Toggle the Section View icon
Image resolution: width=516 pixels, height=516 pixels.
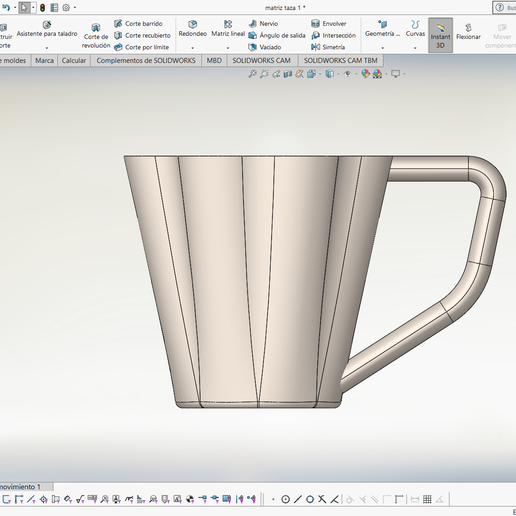coord(288,74)
